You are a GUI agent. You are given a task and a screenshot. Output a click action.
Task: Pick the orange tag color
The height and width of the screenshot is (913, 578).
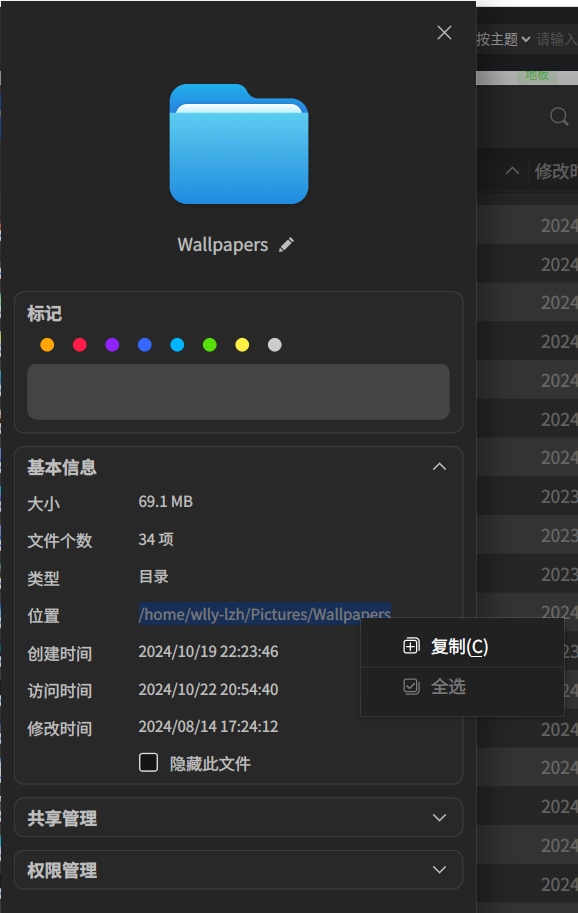pos(47,345)
